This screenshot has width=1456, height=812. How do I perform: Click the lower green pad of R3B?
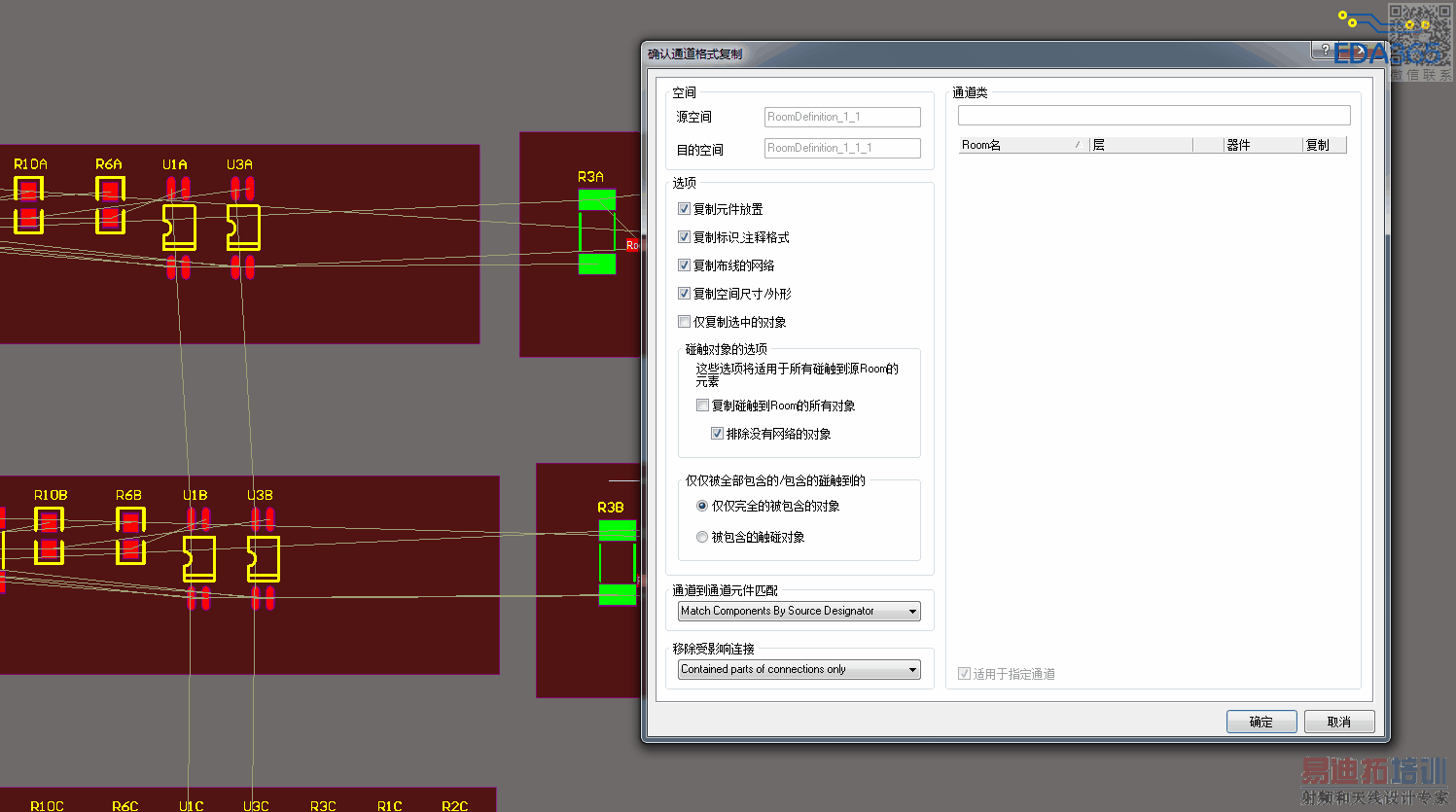(x=618, y=594)
